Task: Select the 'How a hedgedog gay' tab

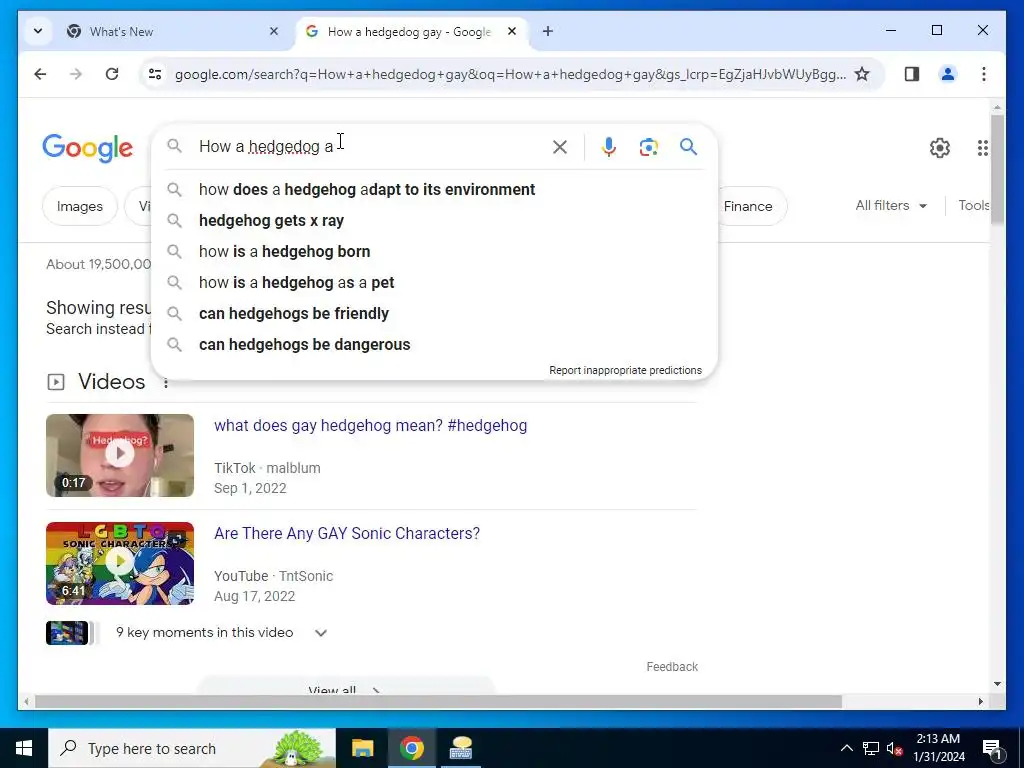Action: pyautogui.click(x=412, y=31)
